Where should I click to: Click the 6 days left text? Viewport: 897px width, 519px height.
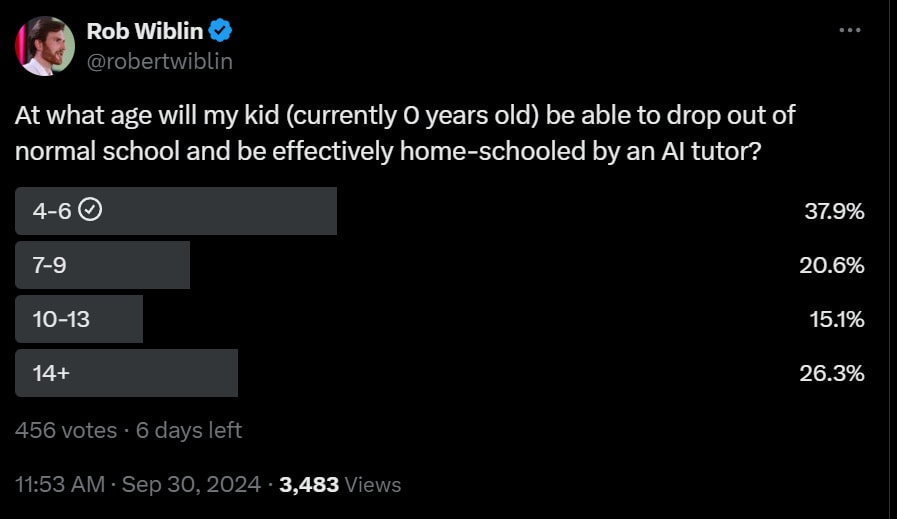[x=189, y=430]
